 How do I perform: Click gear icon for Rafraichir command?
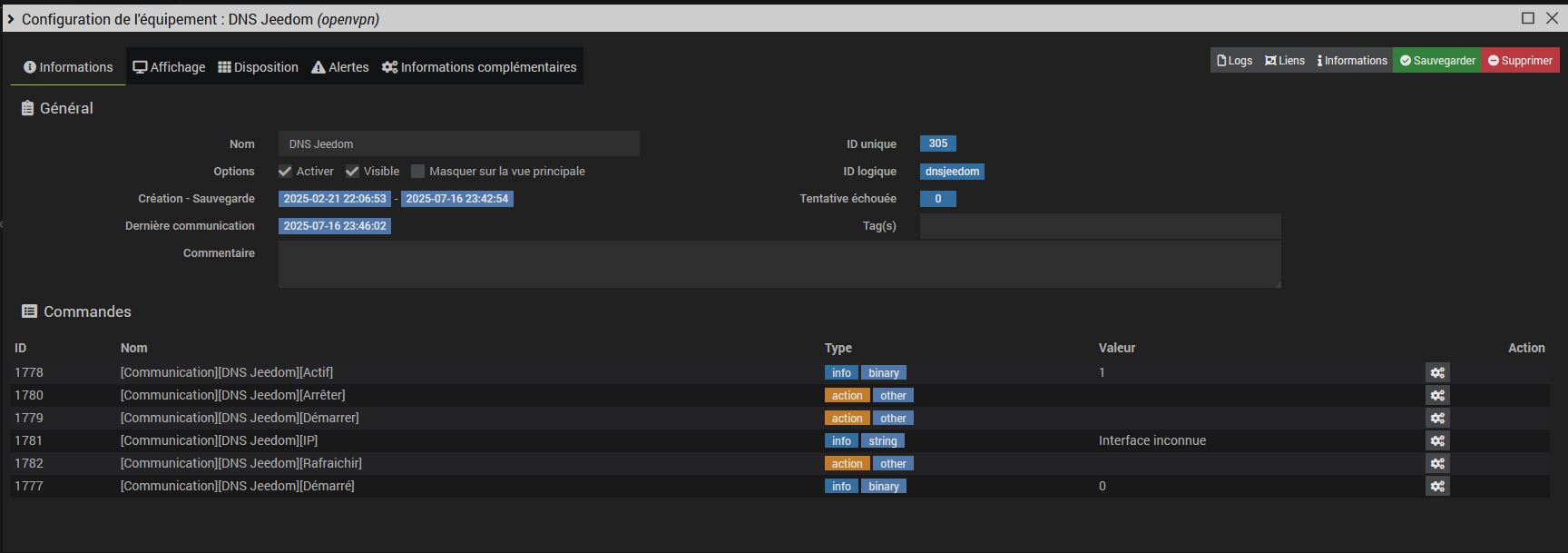point(1437,463)
